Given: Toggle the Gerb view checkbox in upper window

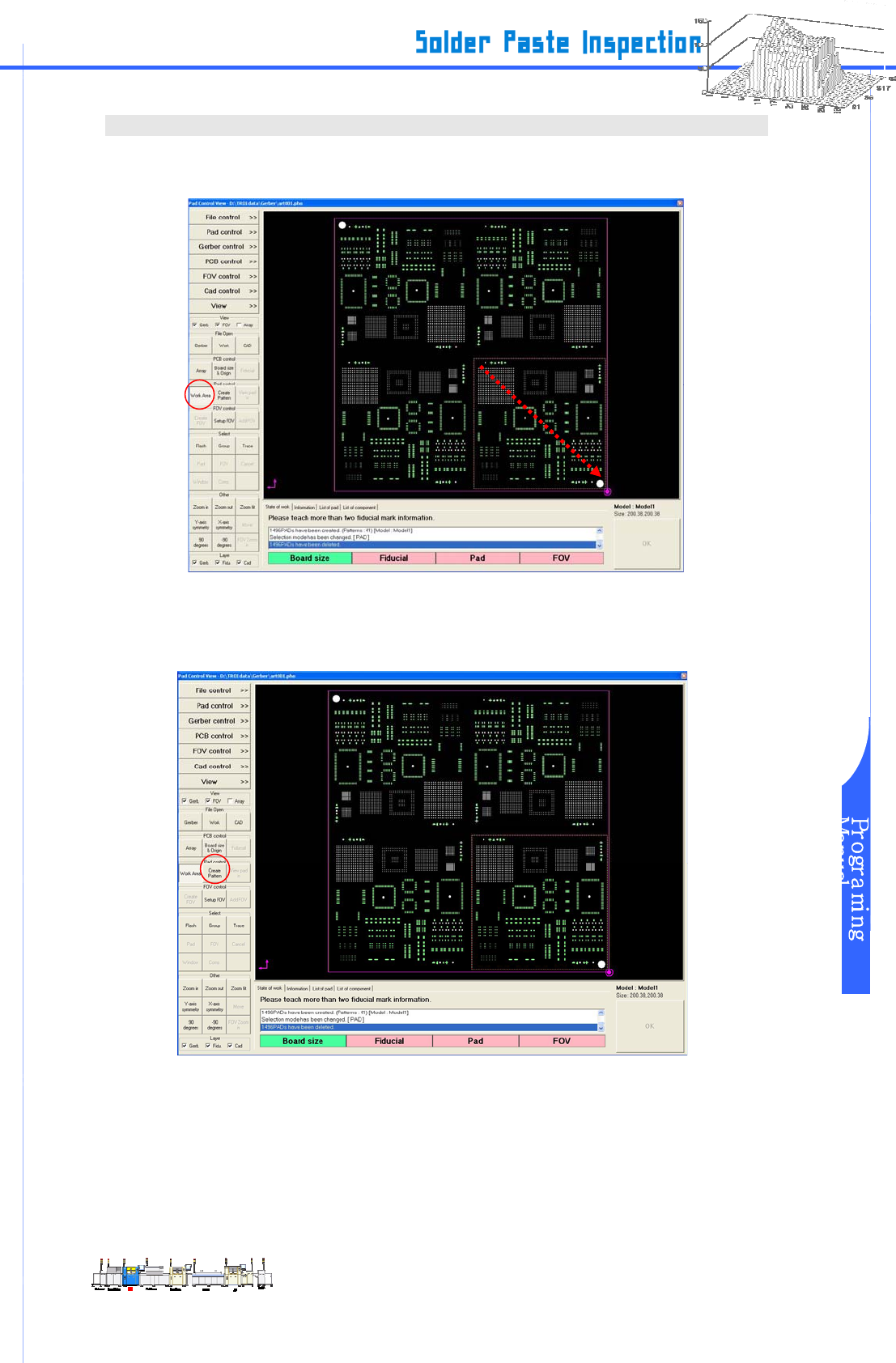Looking at the screenshot, I should 194,325.
